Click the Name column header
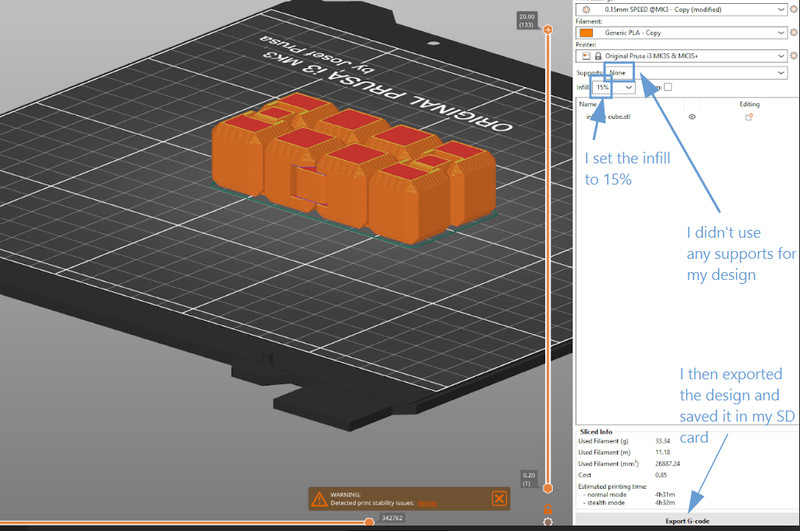This screenshot has height=531, width=800. click(x=588, y=104)
